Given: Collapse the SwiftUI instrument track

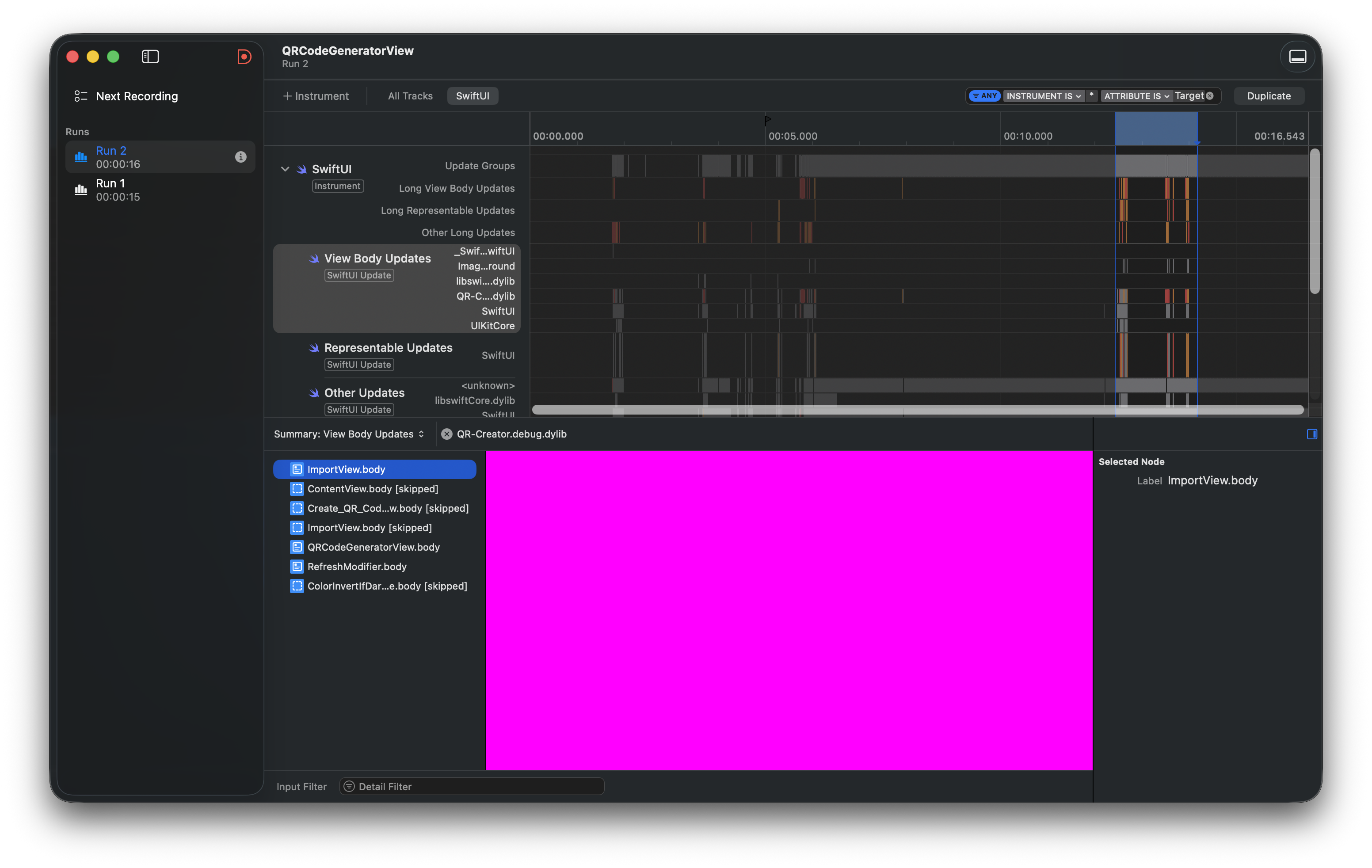Looking at the screenshot, I should (x=285, y=169).
